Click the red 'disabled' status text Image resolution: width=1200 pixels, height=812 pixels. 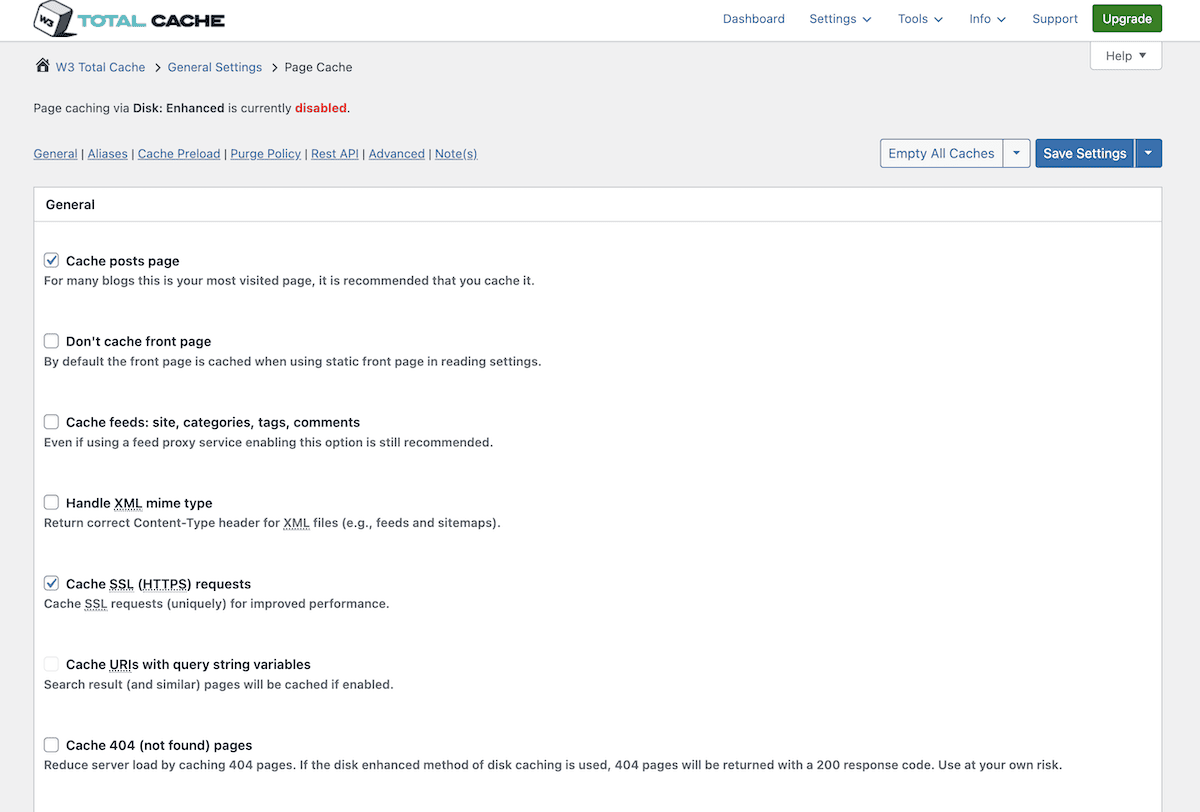[x=321, y=108]
